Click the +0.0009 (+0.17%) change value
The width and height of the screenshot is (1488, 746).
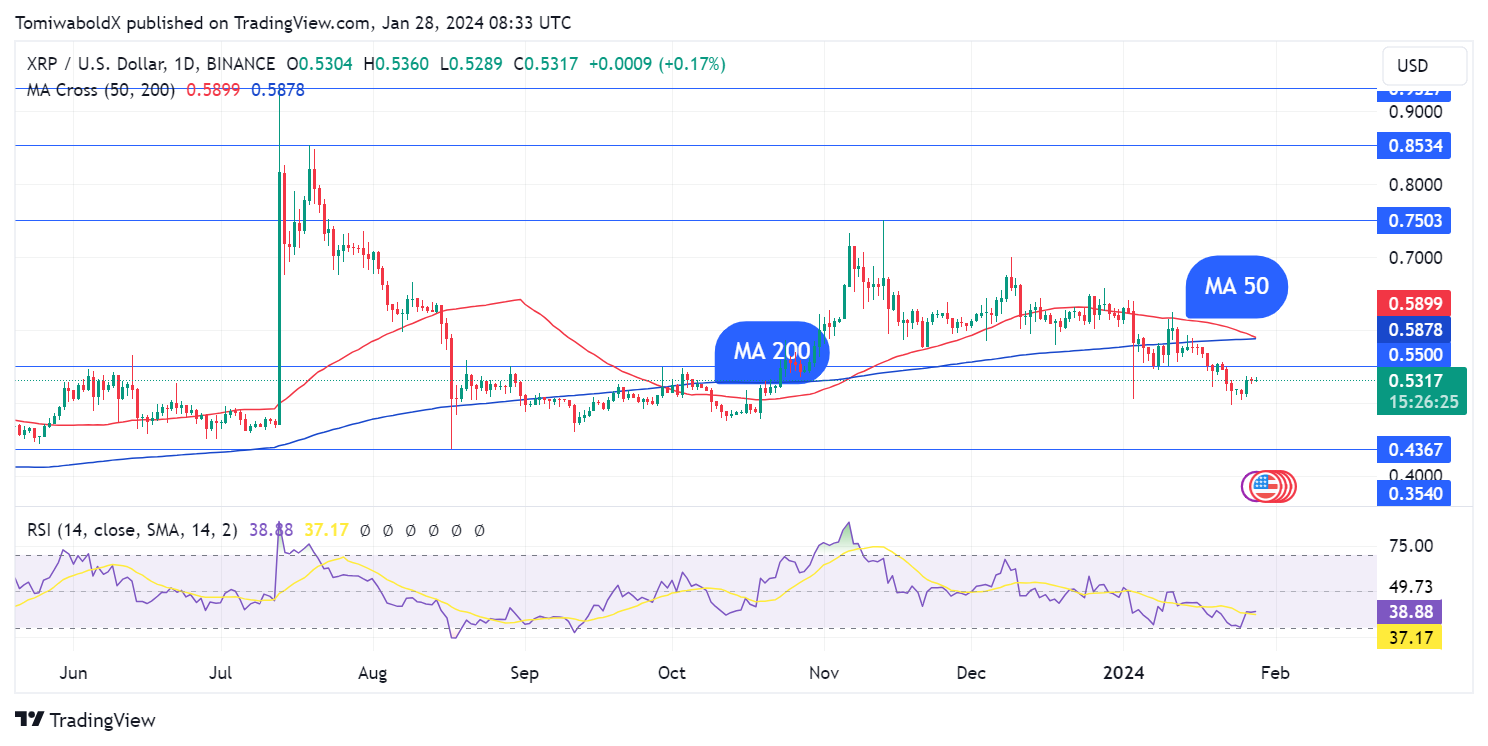click(x=657, y=64)
